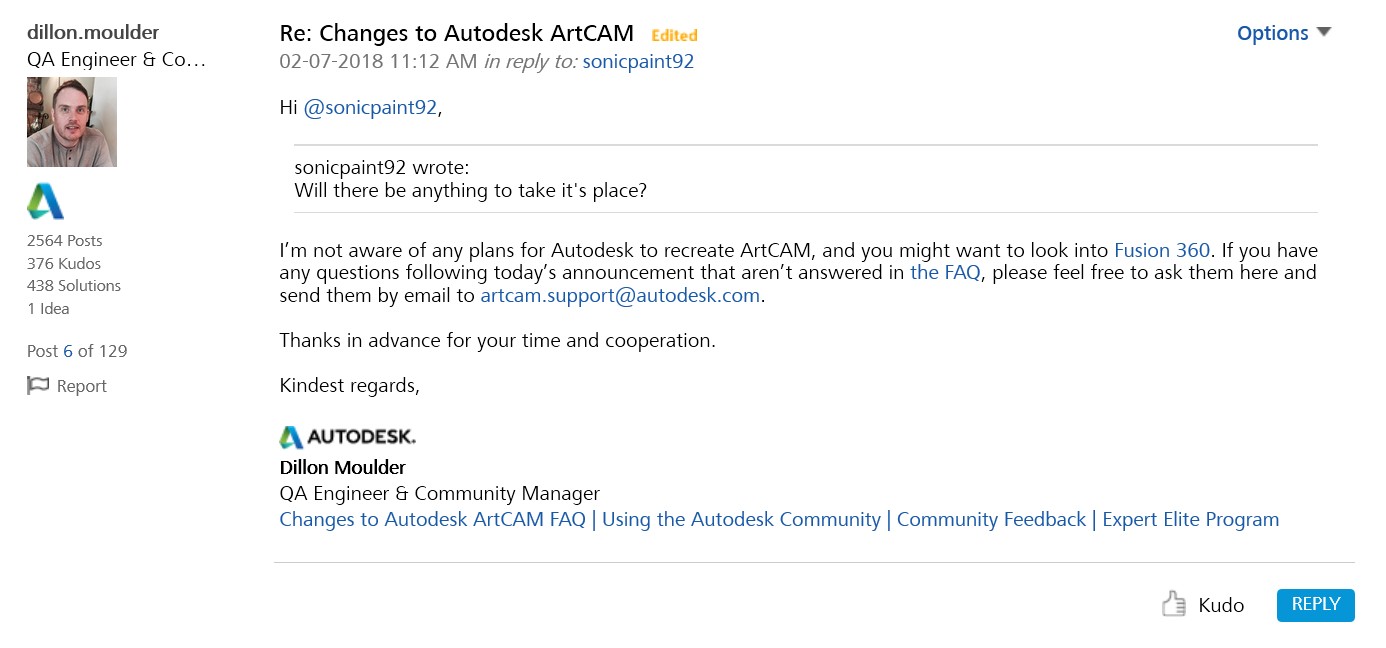Click artcam.support@autodesk.com email link
This screenshot has width=1386, height=648.
pyautogui.click(x=620, y=296)
